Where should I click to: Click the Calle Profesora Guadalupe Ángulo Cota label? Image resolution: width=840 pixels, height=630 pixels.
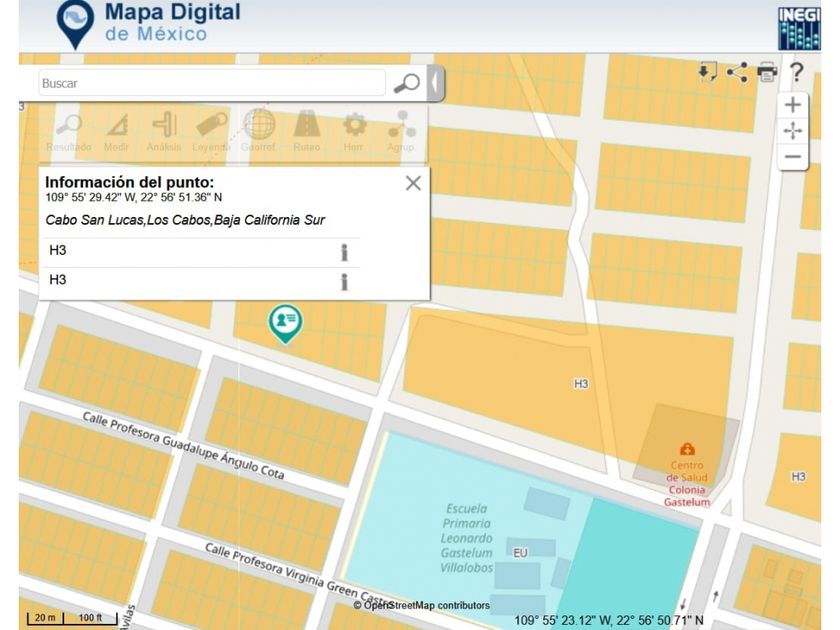pyautogui.click(x=183, y=445)
